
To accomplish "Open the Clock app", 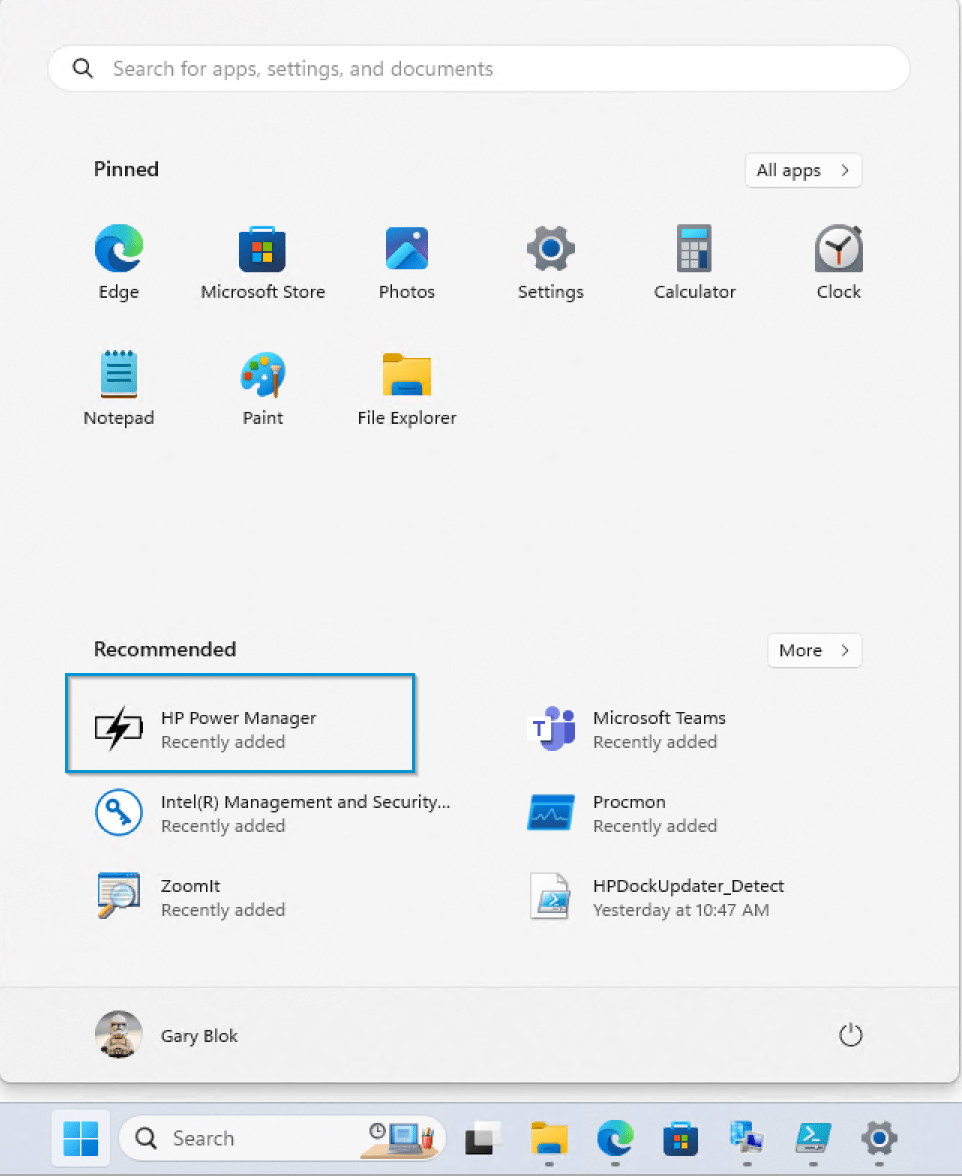I will pyautogui.click(x=838, y=260).
